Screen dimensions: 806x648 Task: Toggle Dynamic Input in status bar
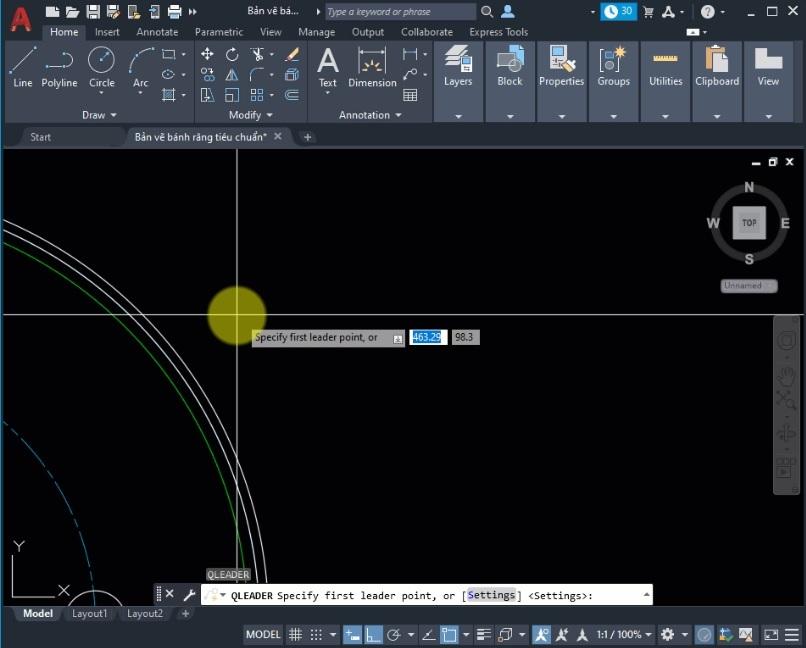[x=352, y=634]
